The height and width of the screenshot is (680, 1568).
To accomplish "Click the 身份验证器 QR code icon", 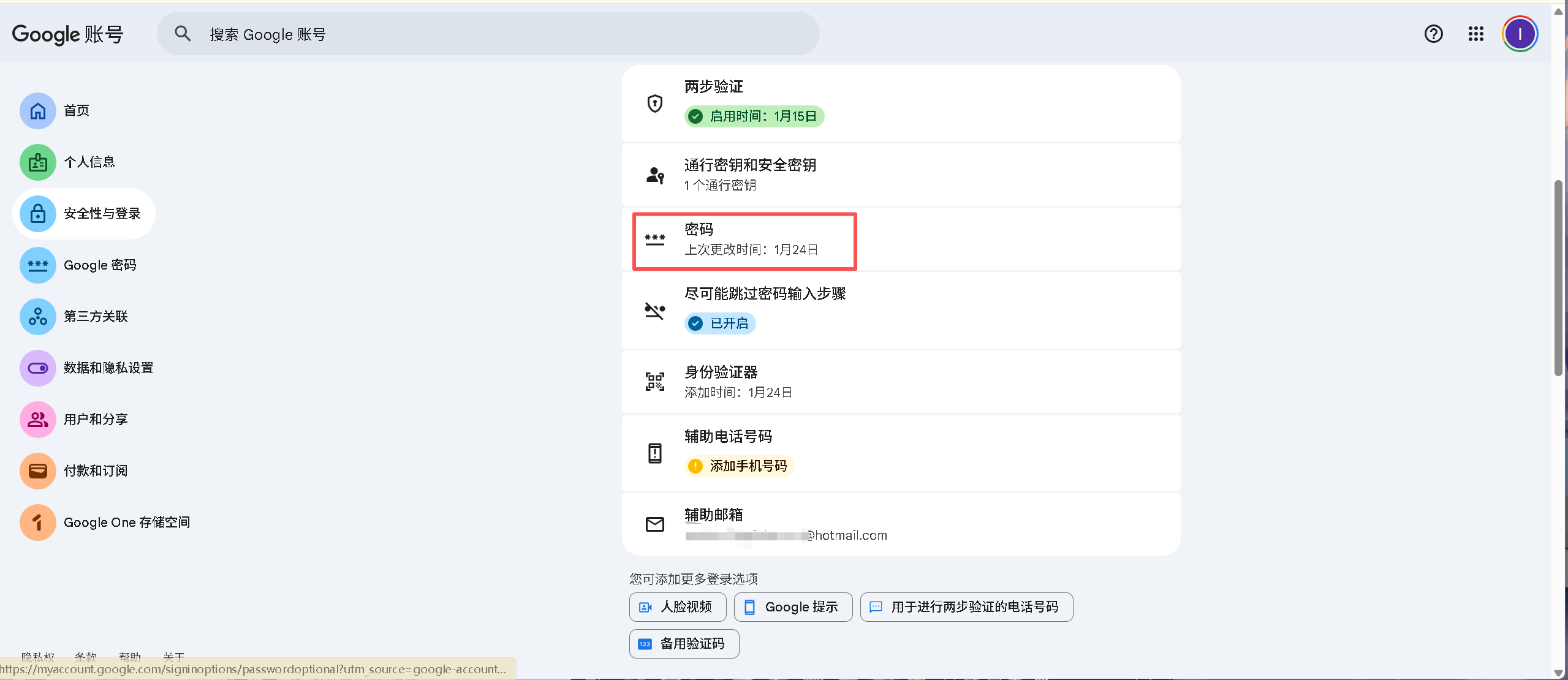I will (x=654, y=380).
